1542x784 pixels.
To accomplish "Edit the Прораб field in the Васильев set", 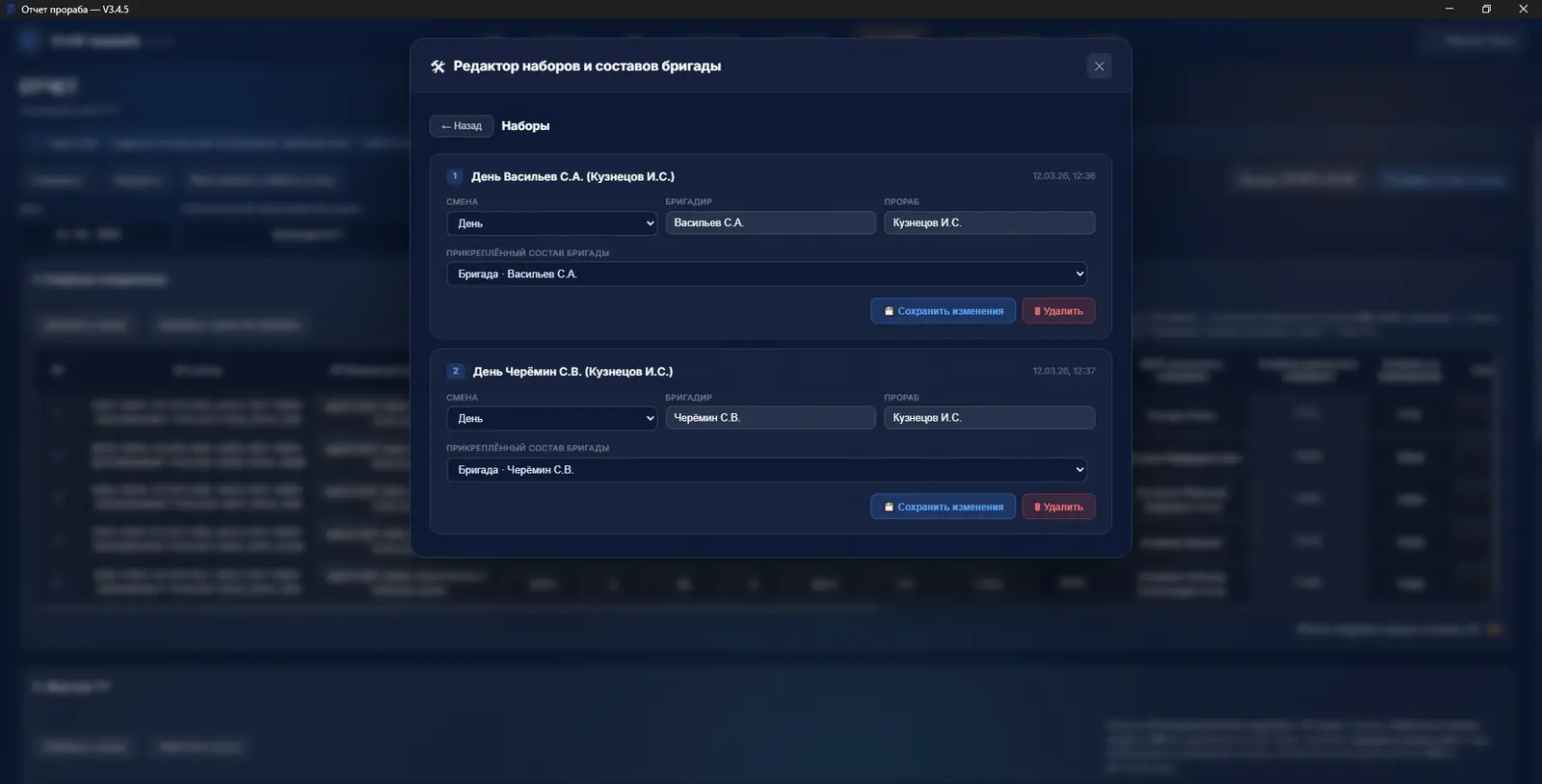I will [989, 222].
